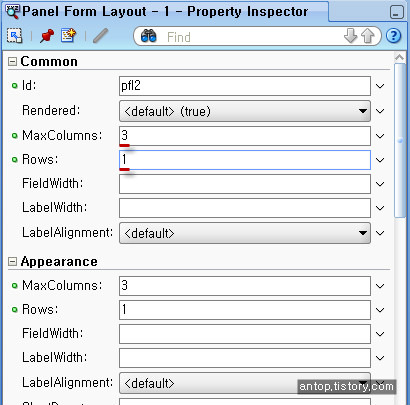This screenshot has width=410, height=405.
Task: Open the LabelAlignment dropdown under Common
Action: point(363,233)
